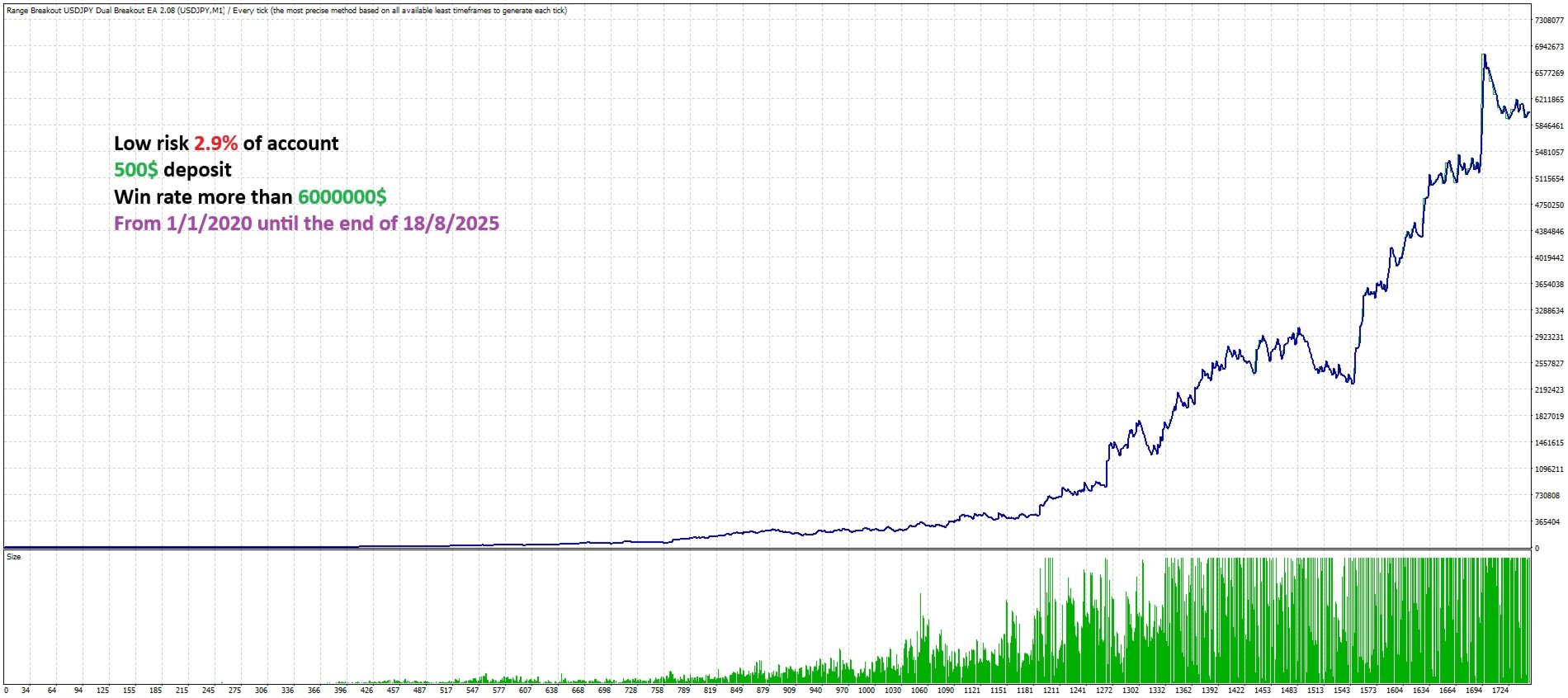Select the 1634 tick label on the trade axis

click(x=1421, y=691)
